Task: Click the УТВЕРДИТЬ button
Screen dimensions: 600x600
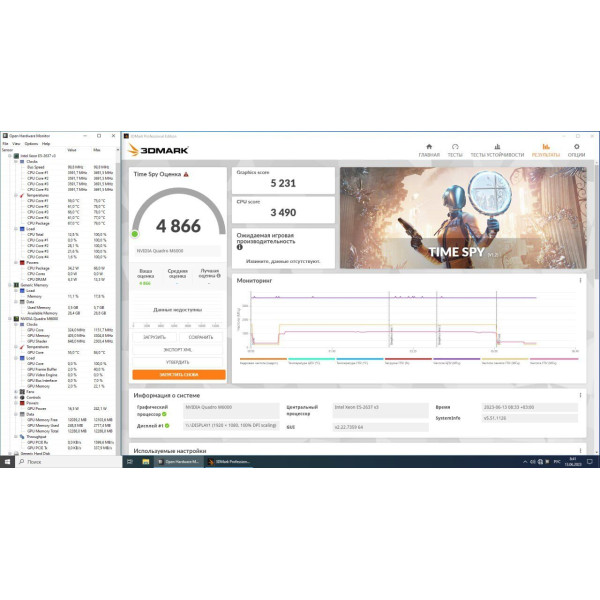Action: click(x=178, y=362)
